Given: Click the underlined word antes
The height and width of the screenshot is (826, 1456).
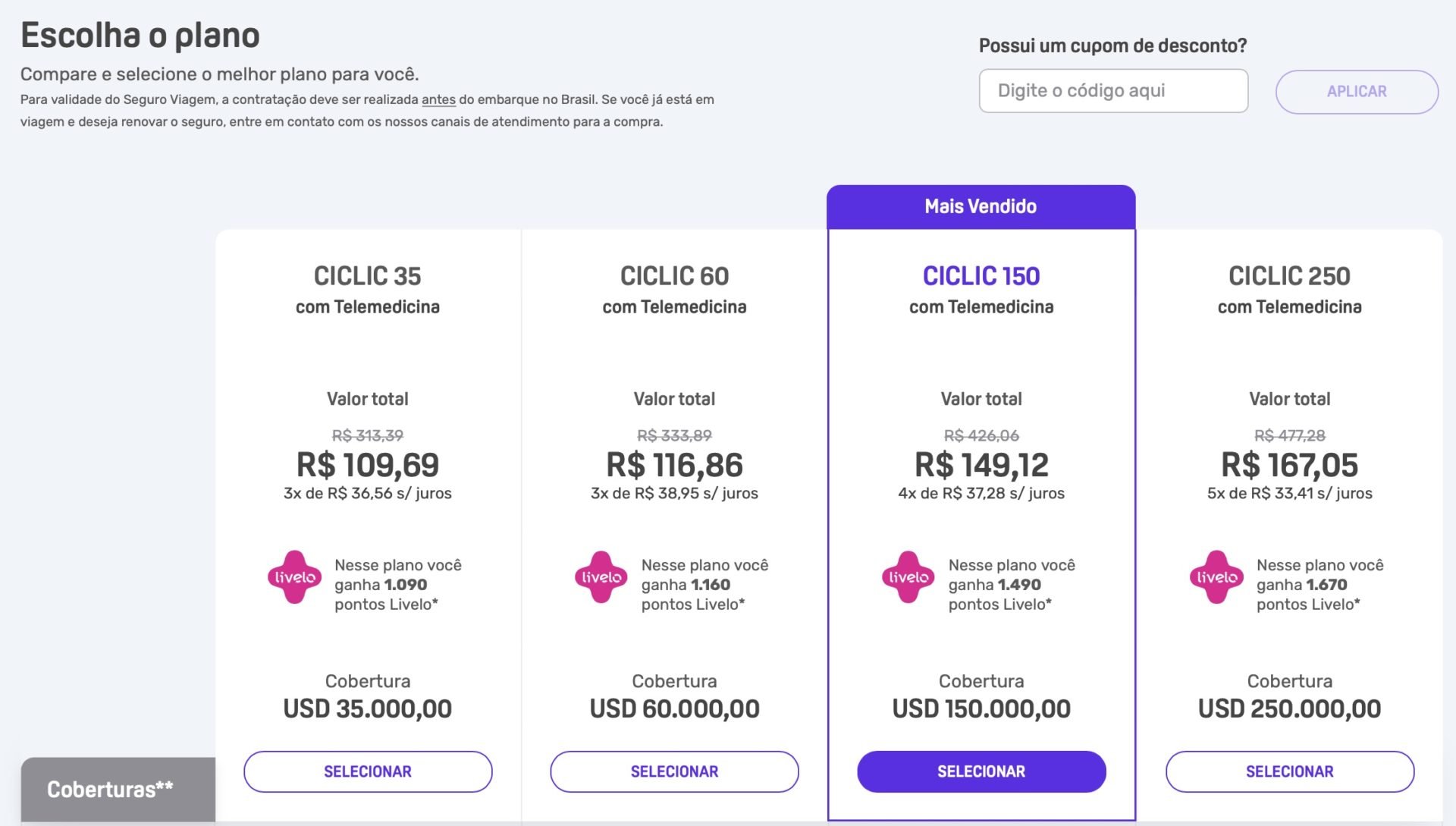Looking at the screenshot, I should (x=438, y=99).
